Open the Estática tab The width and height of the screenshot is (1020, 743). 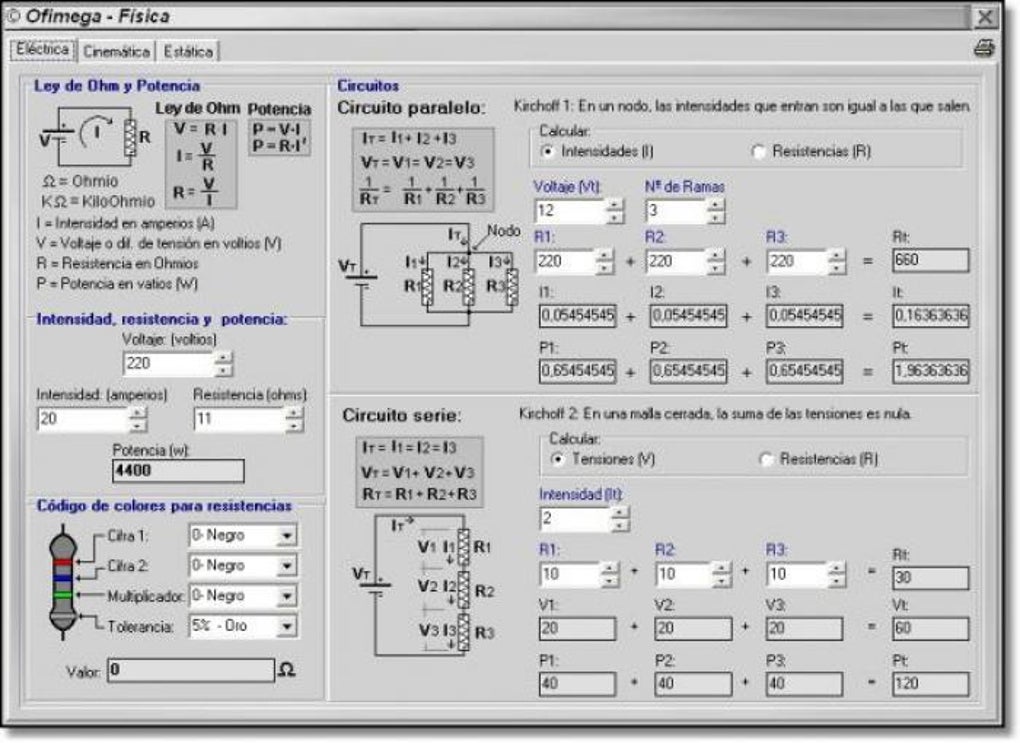click(188, 51)
